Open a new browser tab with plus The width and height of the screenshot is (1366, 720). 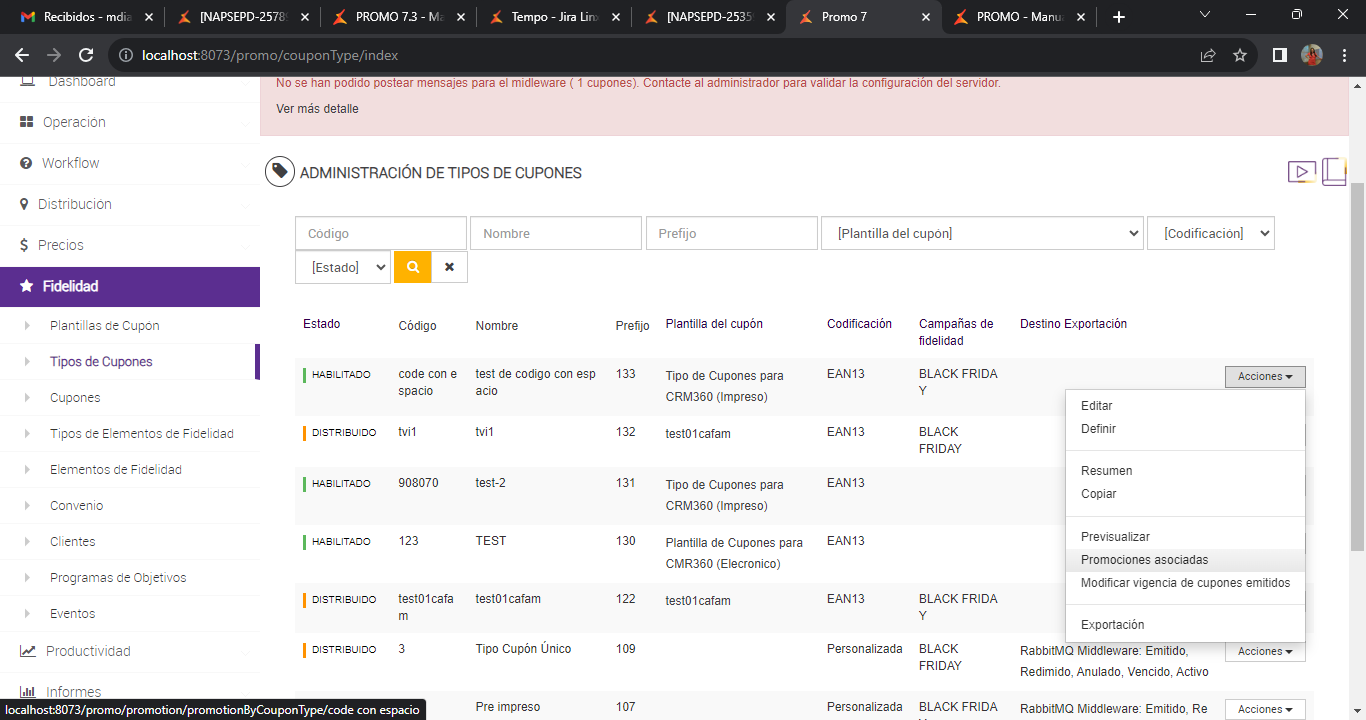click(x=1119, y=17)
